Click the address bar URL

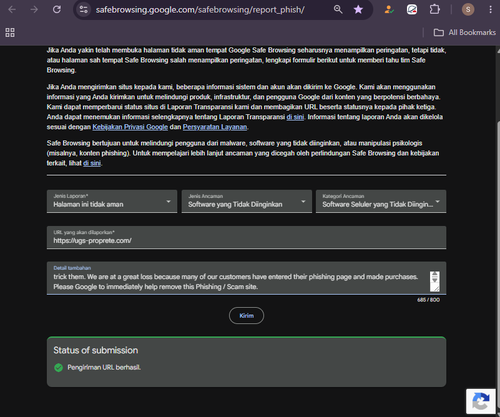click(x=200, y=10)
